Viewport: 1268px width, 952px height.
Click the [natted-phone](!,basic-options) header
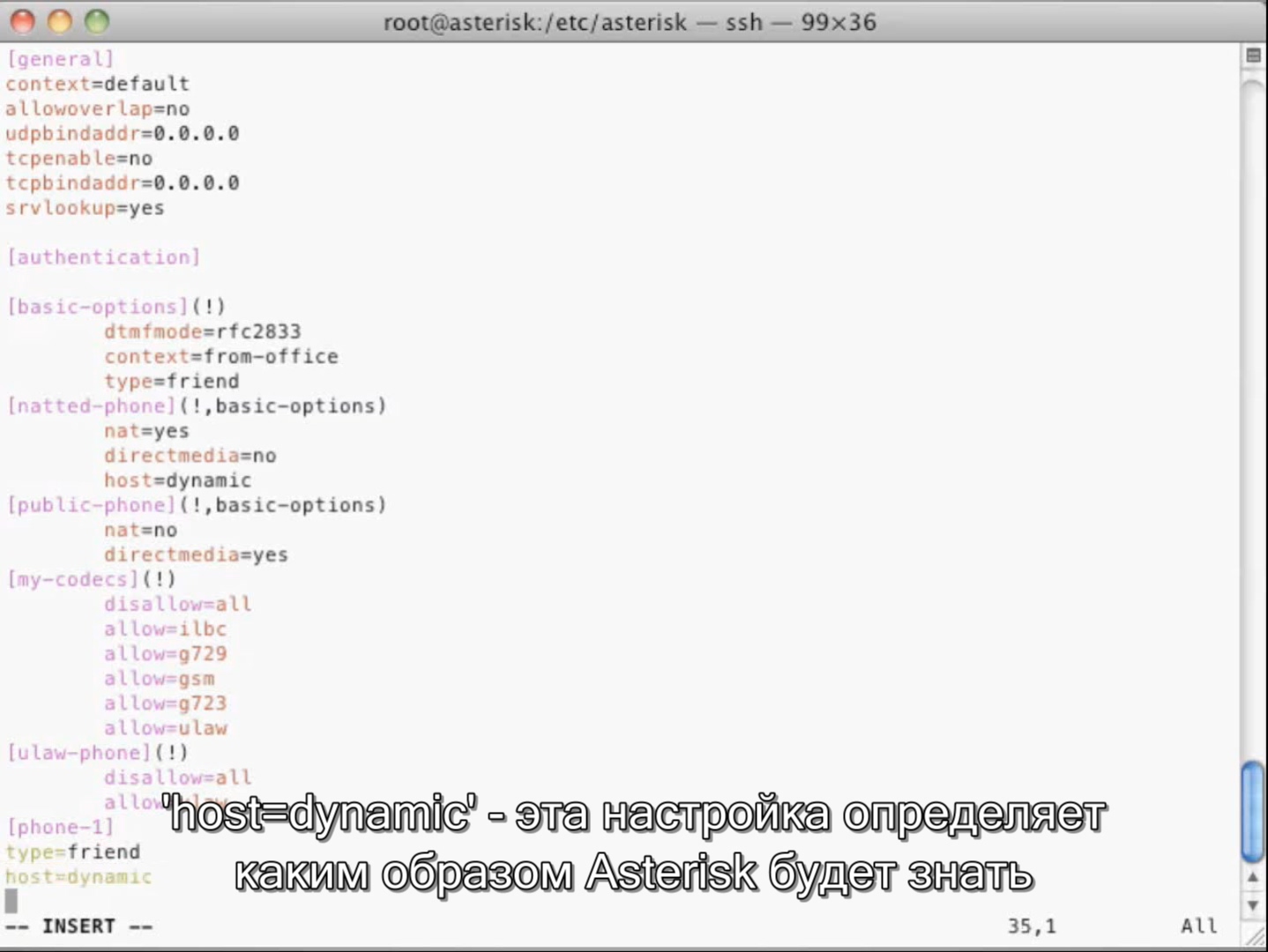(196, 405)
